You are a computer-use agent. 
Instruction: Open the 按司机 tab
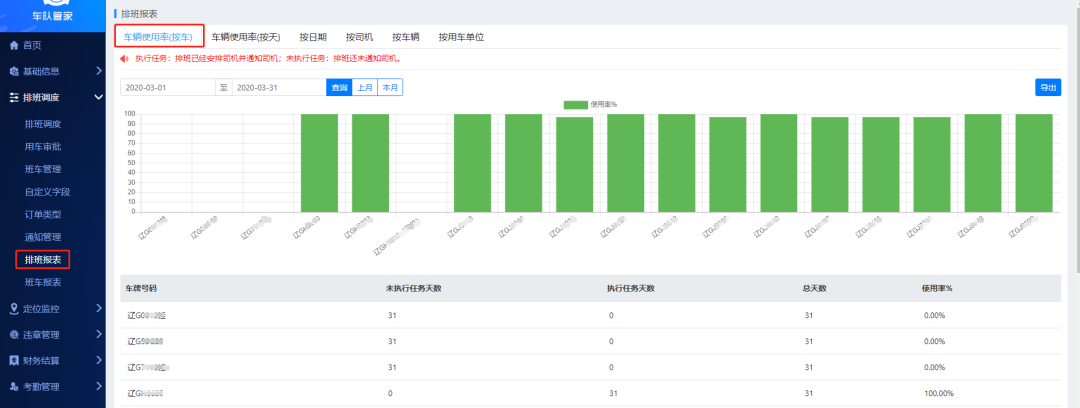coord(361,37)
